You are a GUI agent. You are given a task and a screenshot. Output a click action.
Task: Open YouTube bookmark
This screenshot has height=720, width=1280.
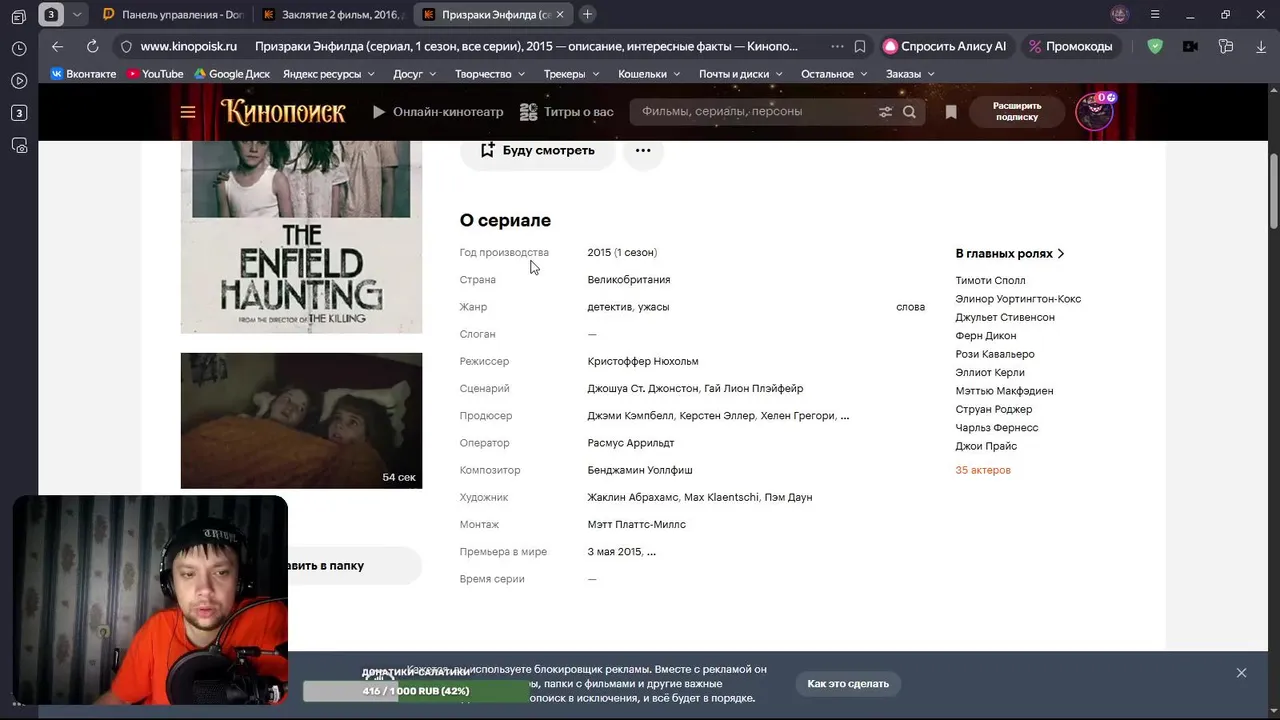155,74
